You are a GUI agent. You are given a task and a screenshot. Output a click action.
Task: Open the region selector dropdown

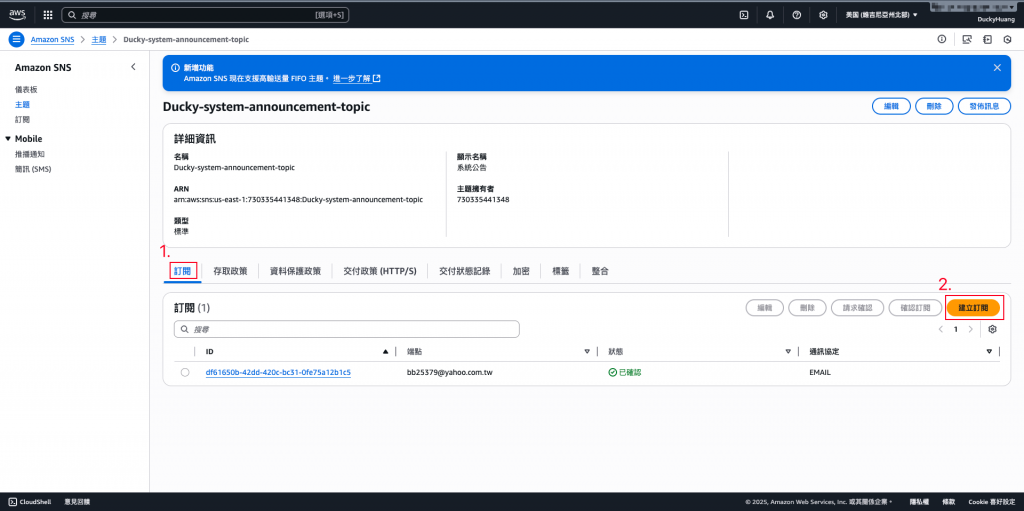tap(882, 14)
